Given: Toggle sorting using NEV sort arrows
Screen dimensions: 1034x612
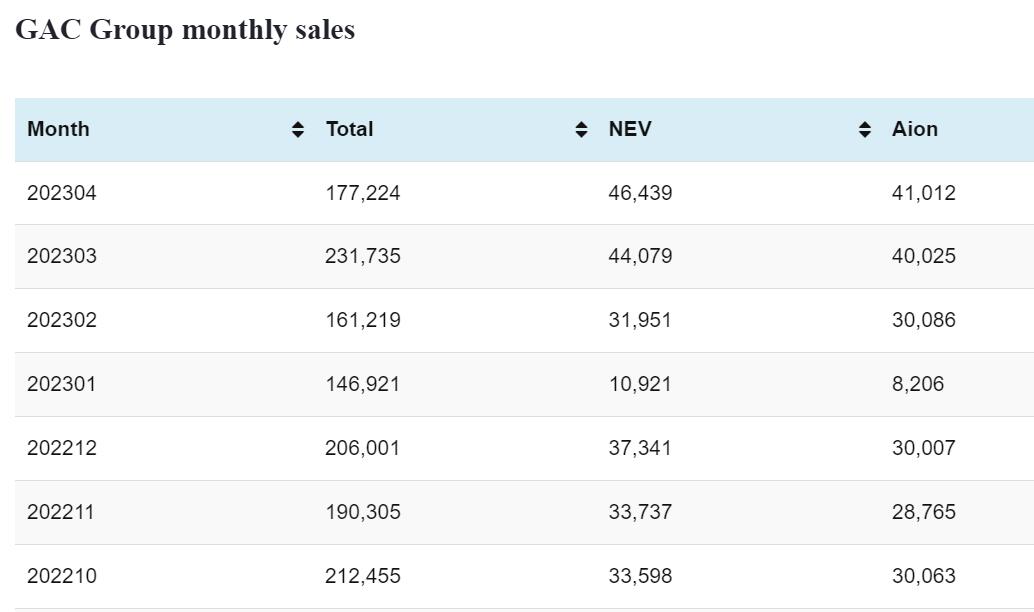Looking at the screenshot, I should tap(864, 130).
